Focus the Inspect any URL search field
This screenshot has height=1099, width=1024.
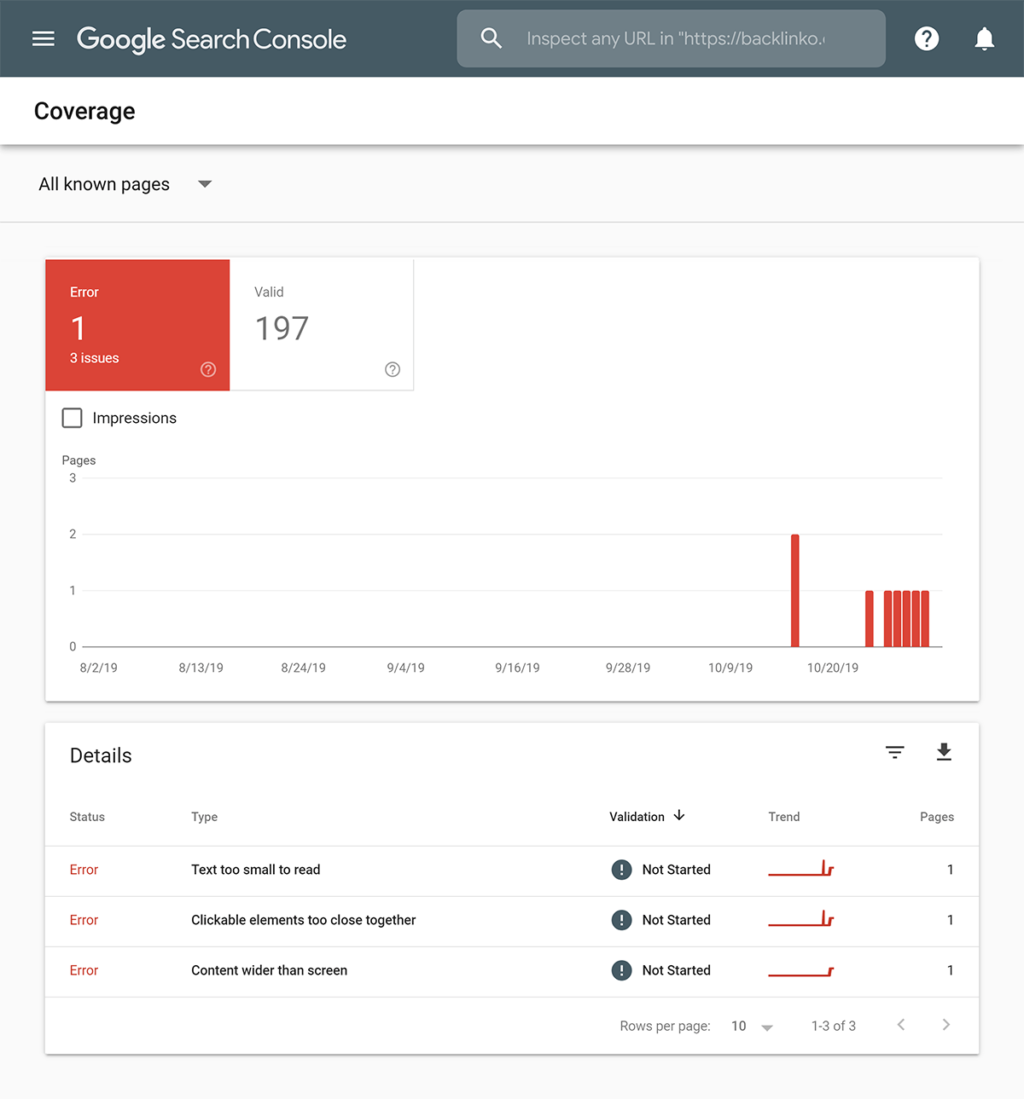click(x=676, y=39)
